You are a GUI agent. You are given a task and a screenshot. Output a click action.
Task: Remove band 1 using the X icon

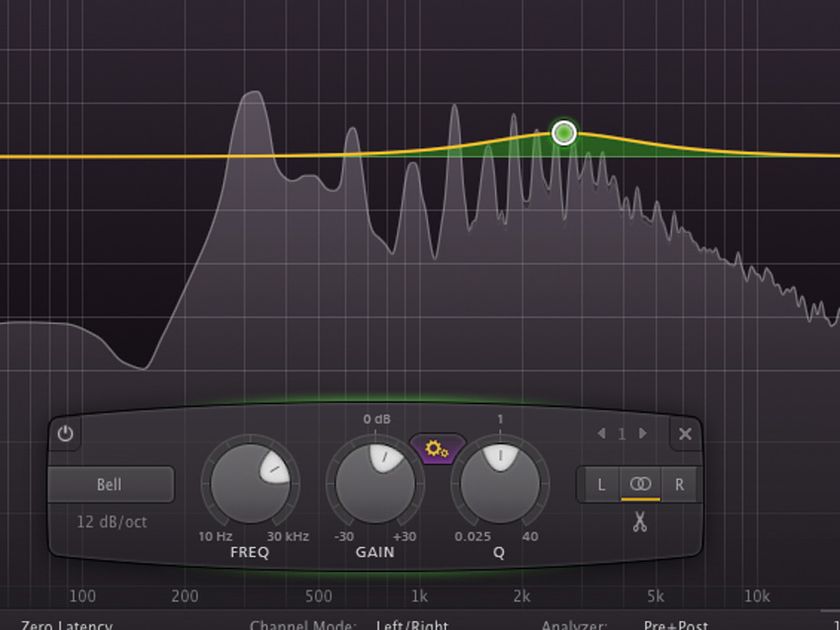(x=684, y=434)
